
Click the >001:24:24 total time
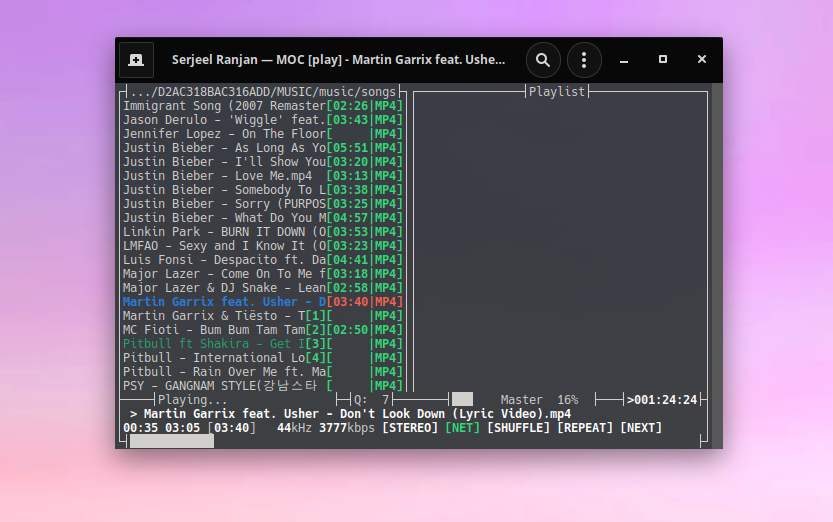661,400
